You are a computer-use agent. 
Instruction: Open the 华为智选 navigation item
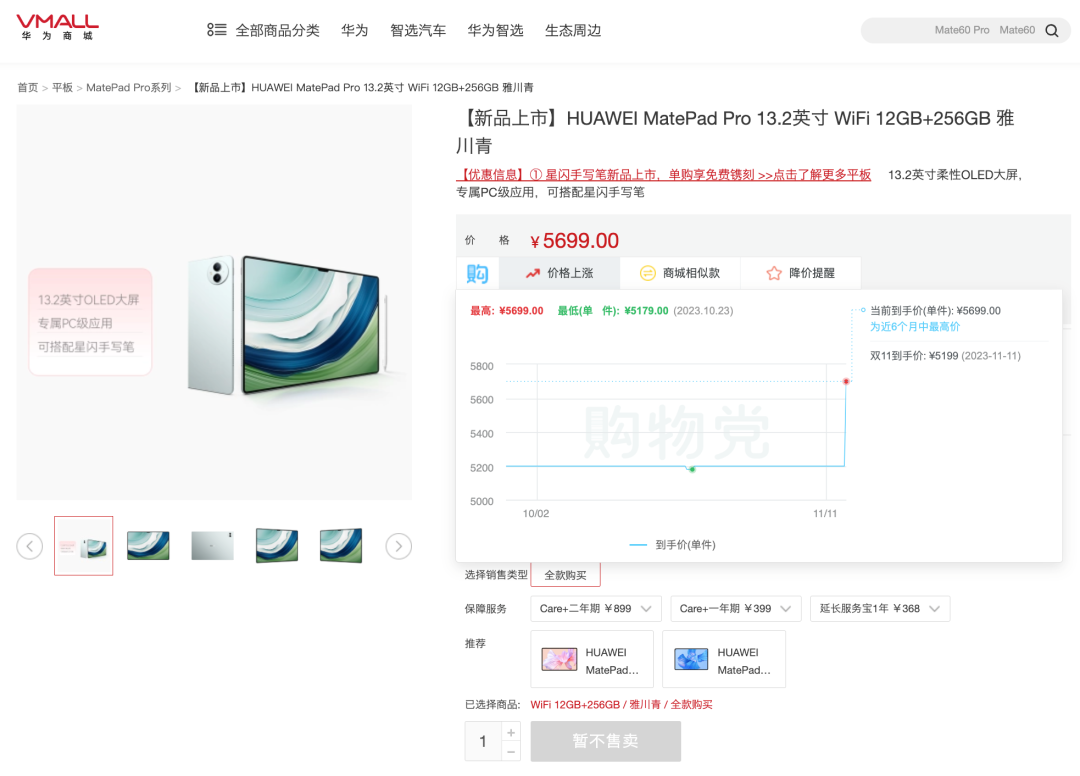tap(495, 30)
